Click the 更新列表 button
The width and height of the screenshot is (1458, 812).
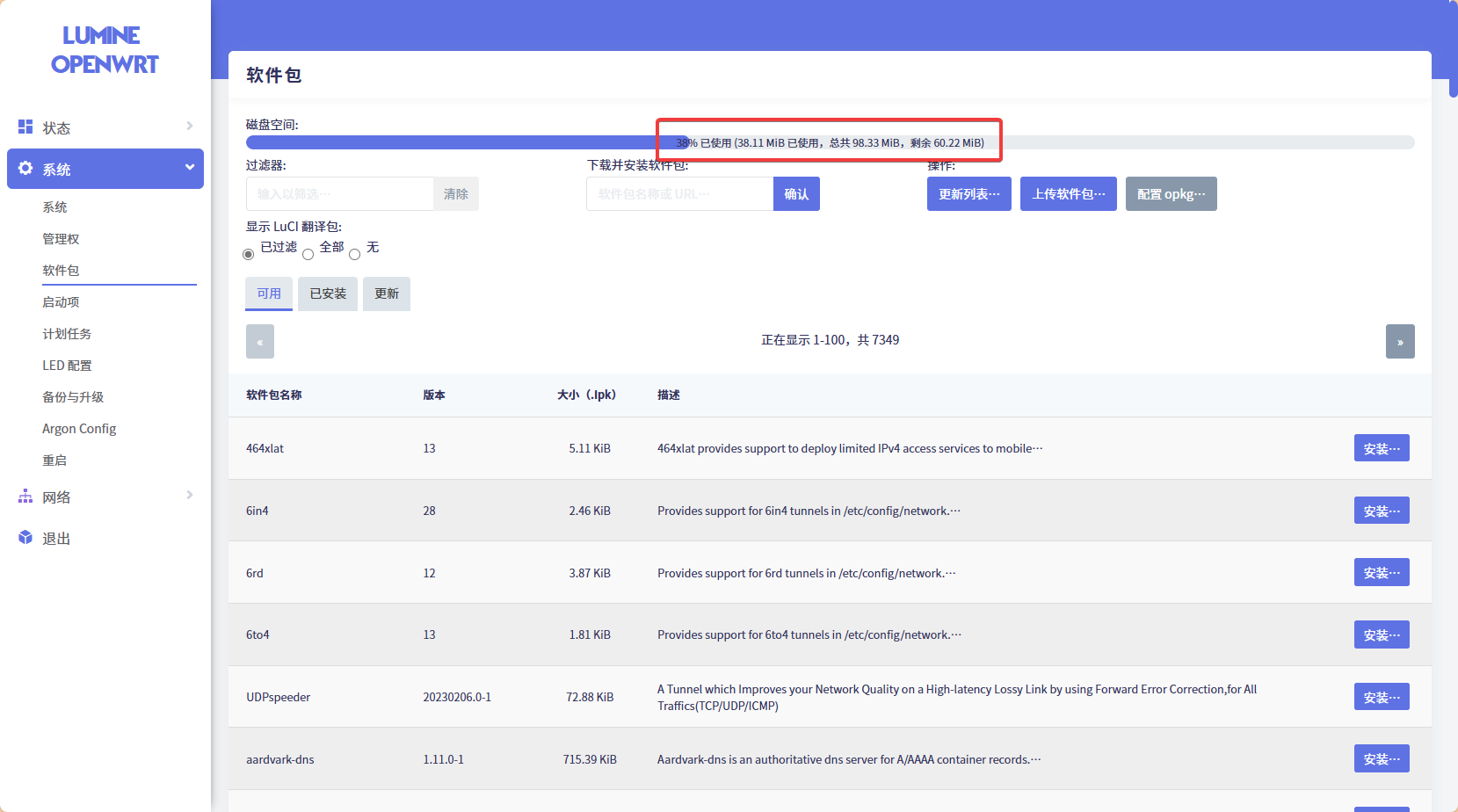coord(968,194)
